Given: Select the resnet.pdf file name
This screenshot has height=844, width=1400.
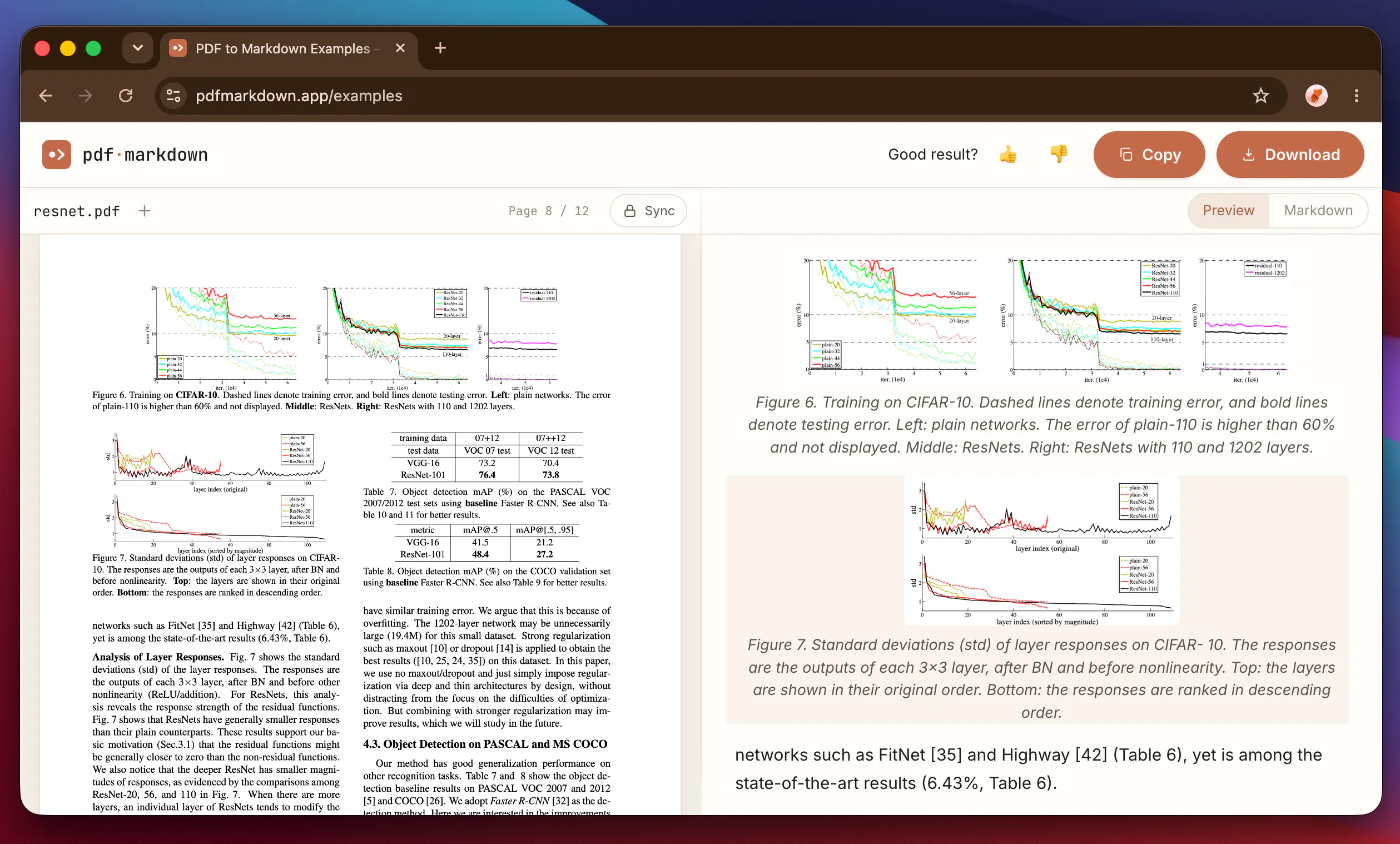Looking at the screenshot, I should point(77,211).
